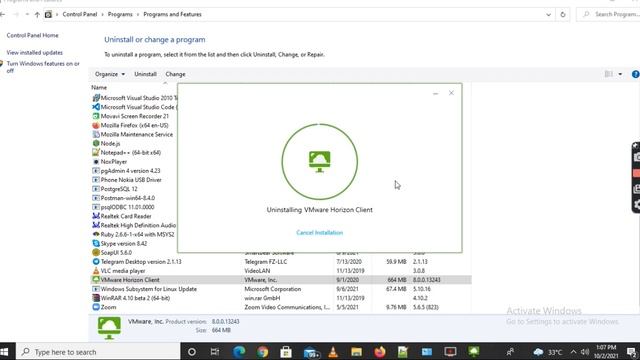Select pgAdmin 4 version 4.23 row

134,171
